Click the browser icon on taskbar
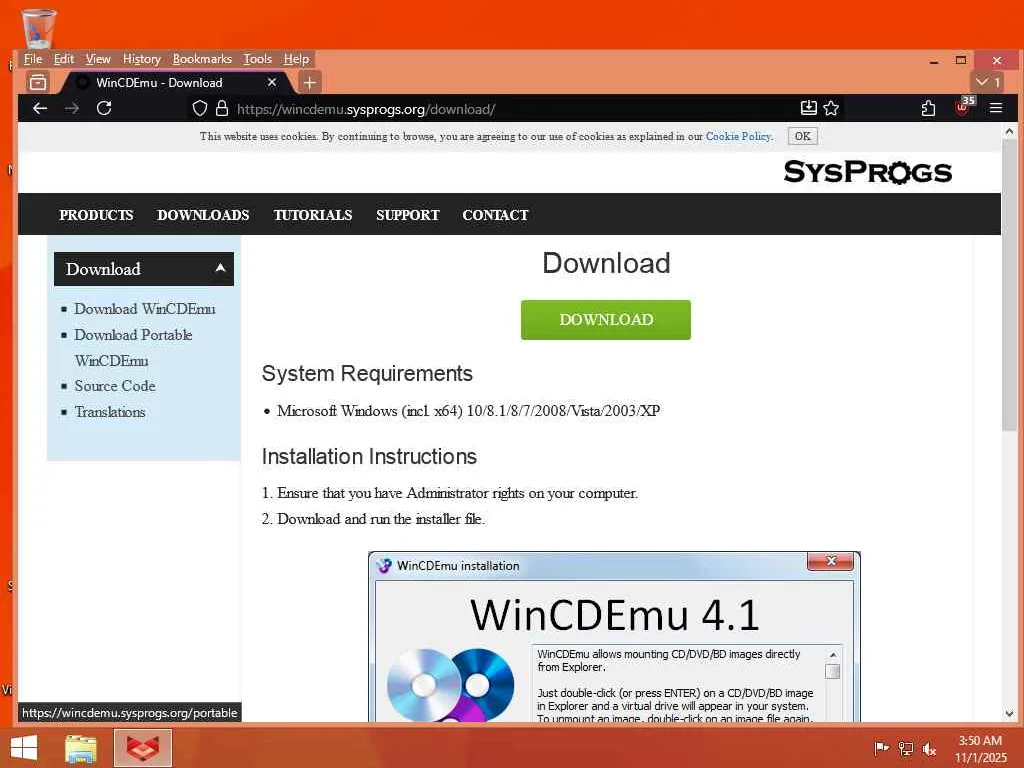 pyautogui.click(x=143, y=748)
